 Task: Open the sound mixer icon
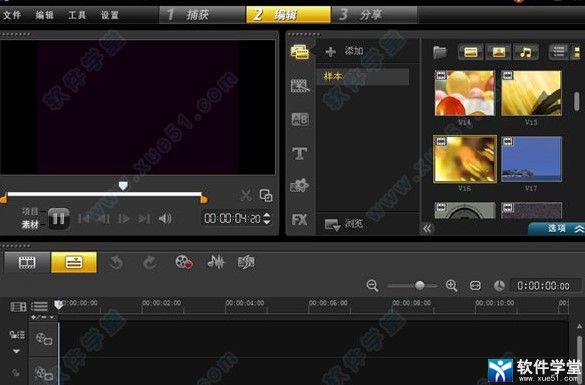click(x=216, y=262)
